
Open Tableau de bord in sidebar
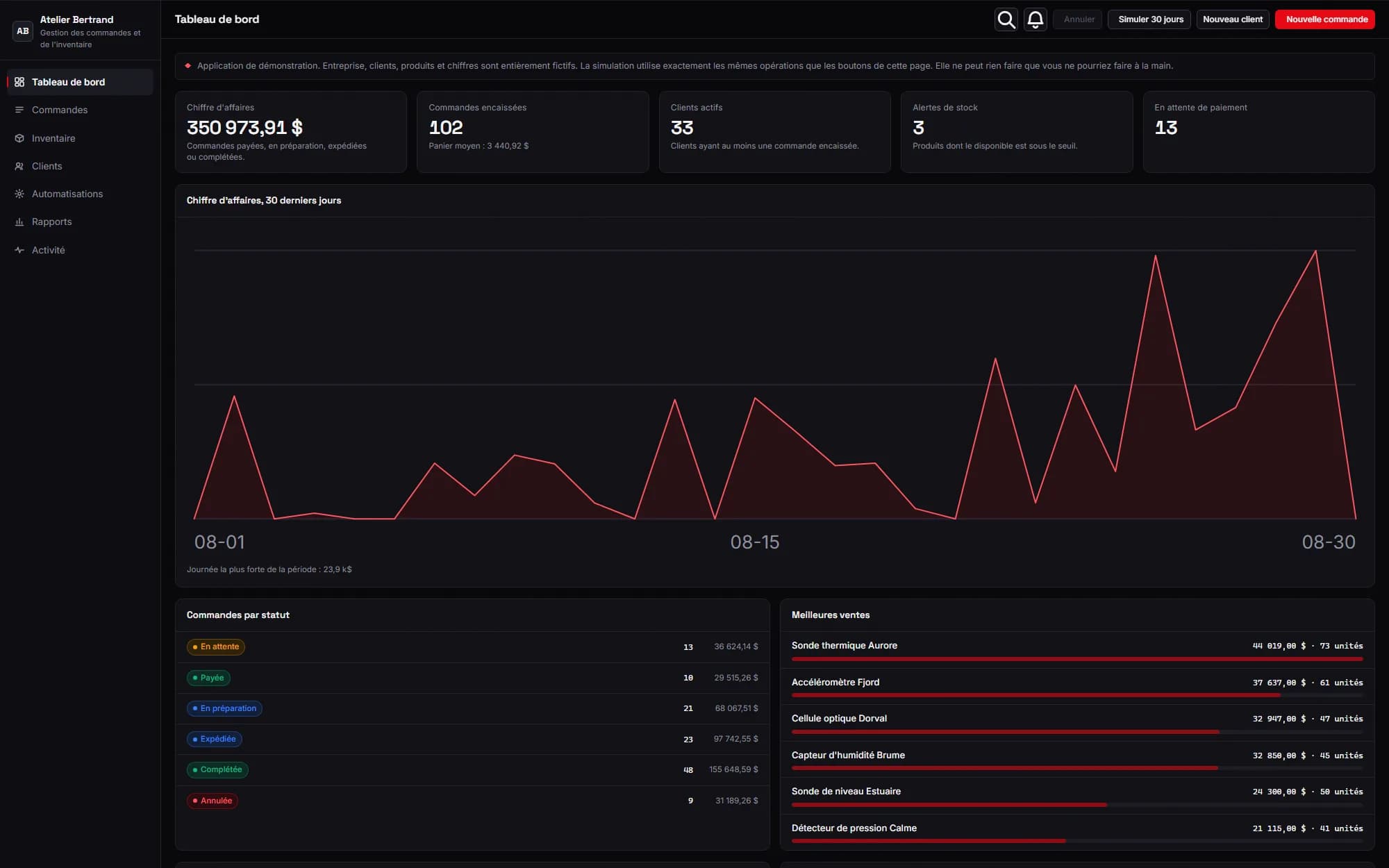(x=80, y=82)
